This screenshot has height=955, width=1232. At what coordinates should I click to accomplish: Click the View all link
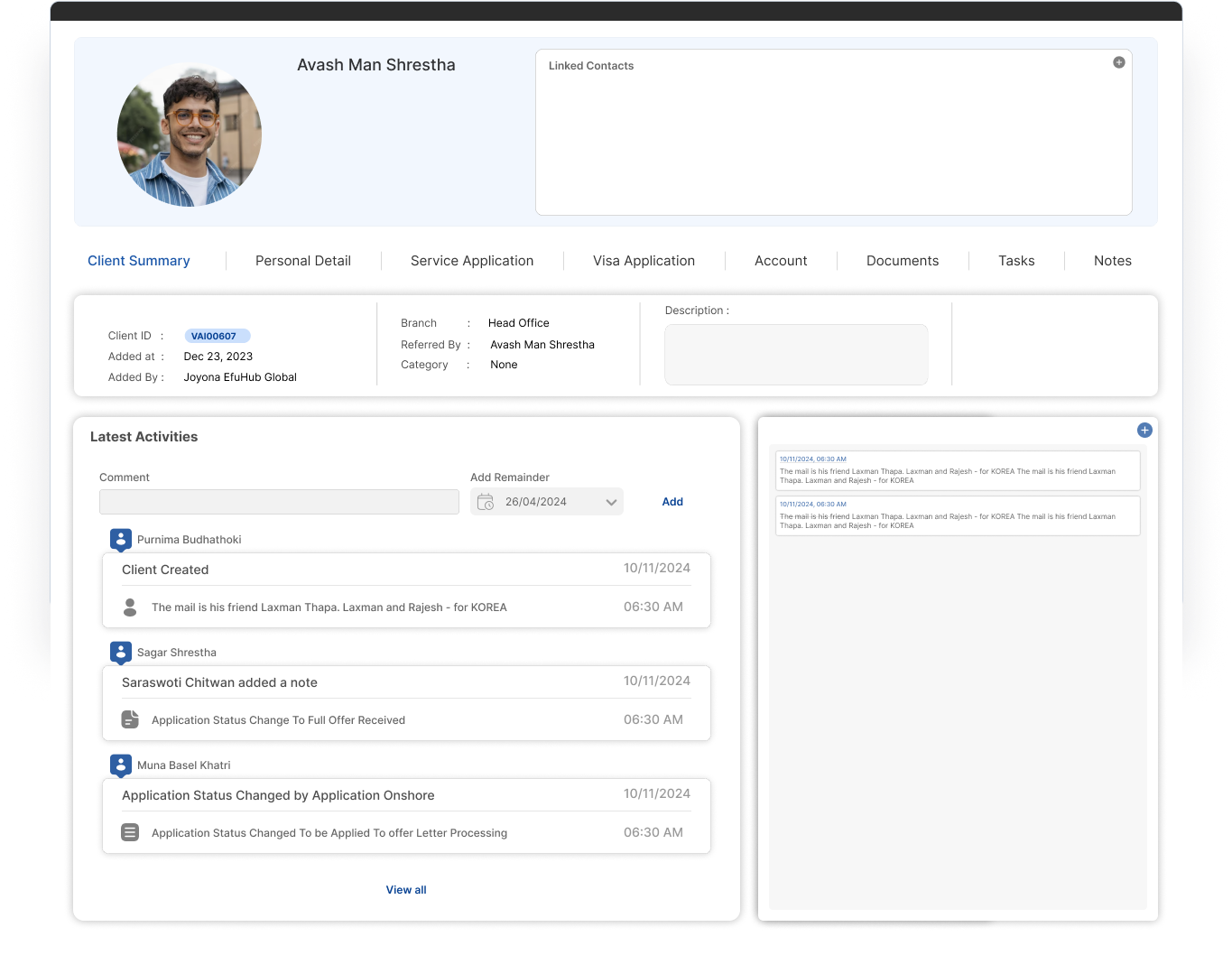406,890
